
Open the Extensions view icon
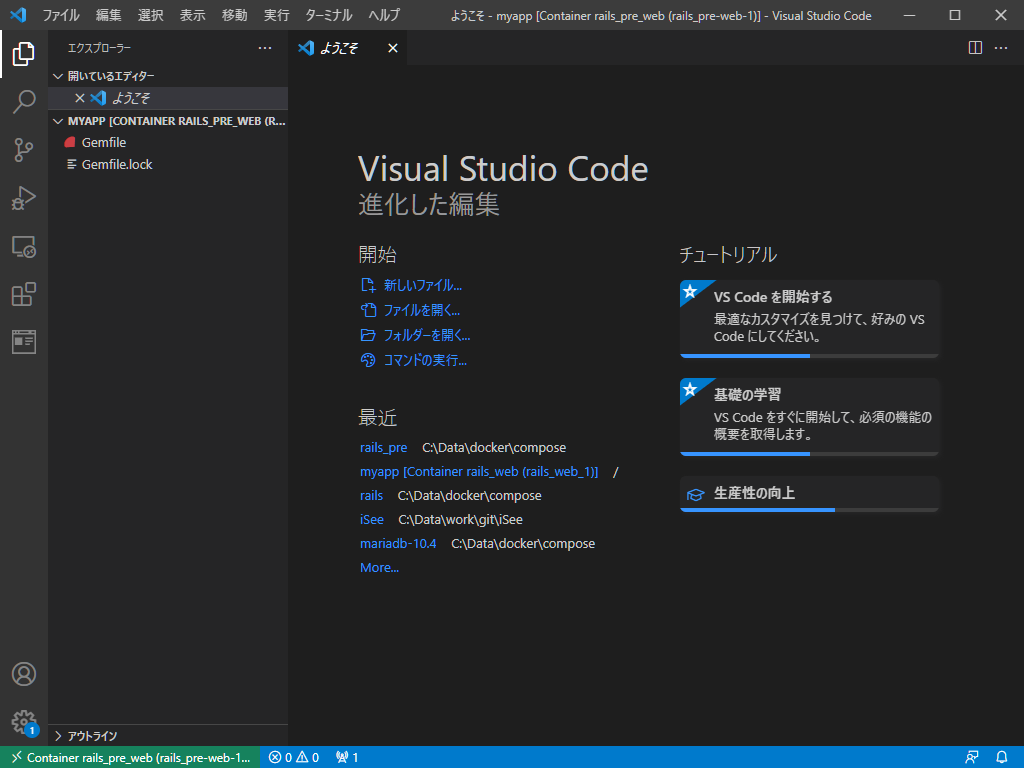tap(24, 294)
